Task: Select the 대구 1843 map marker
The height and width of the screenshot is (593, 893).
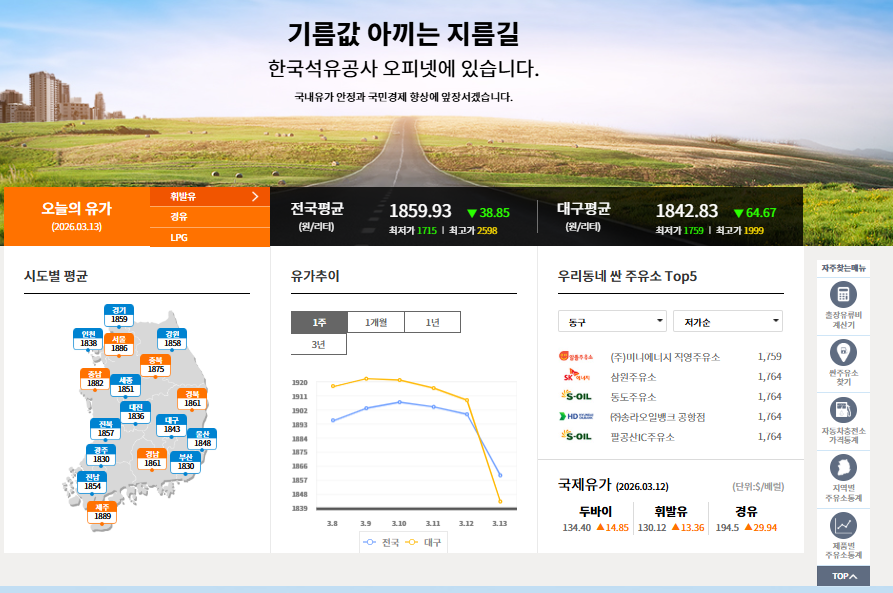Action: pyautogui.click(x=171, y=426)
